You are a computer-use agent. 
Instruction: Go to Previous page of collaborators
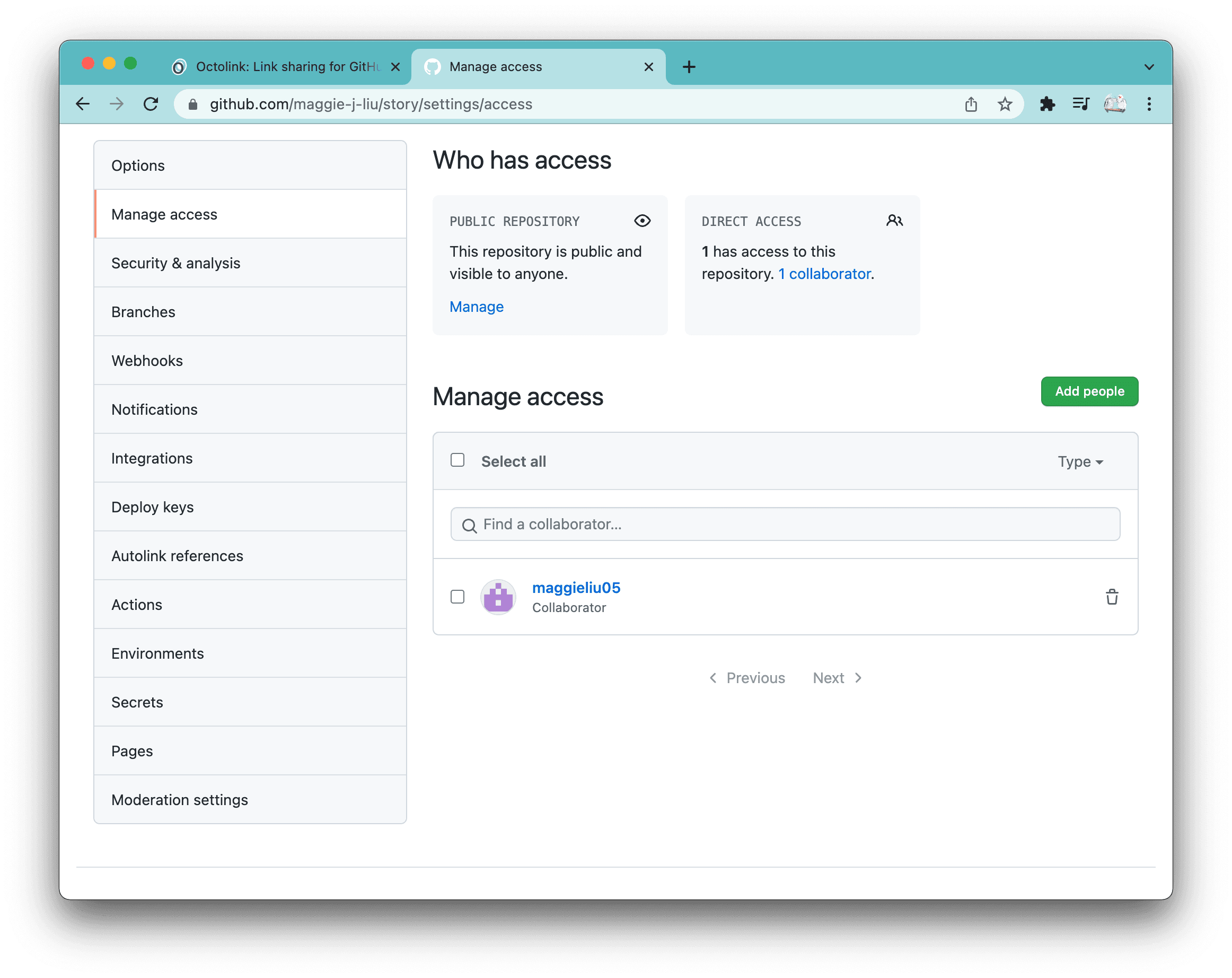[x=747, y=678]
